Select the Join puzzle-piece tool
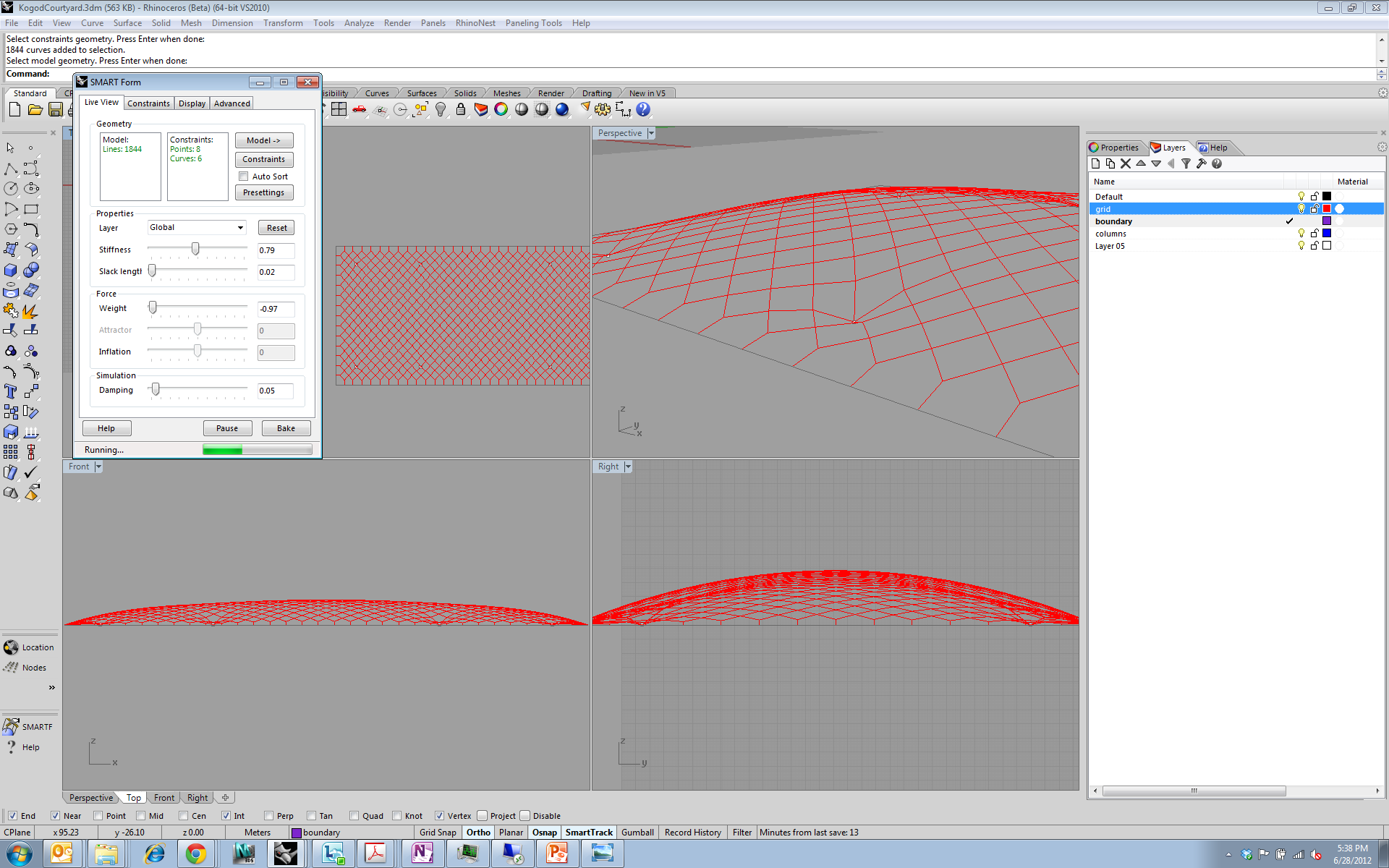Screen dimensions: 1389x868 point(11,311)
